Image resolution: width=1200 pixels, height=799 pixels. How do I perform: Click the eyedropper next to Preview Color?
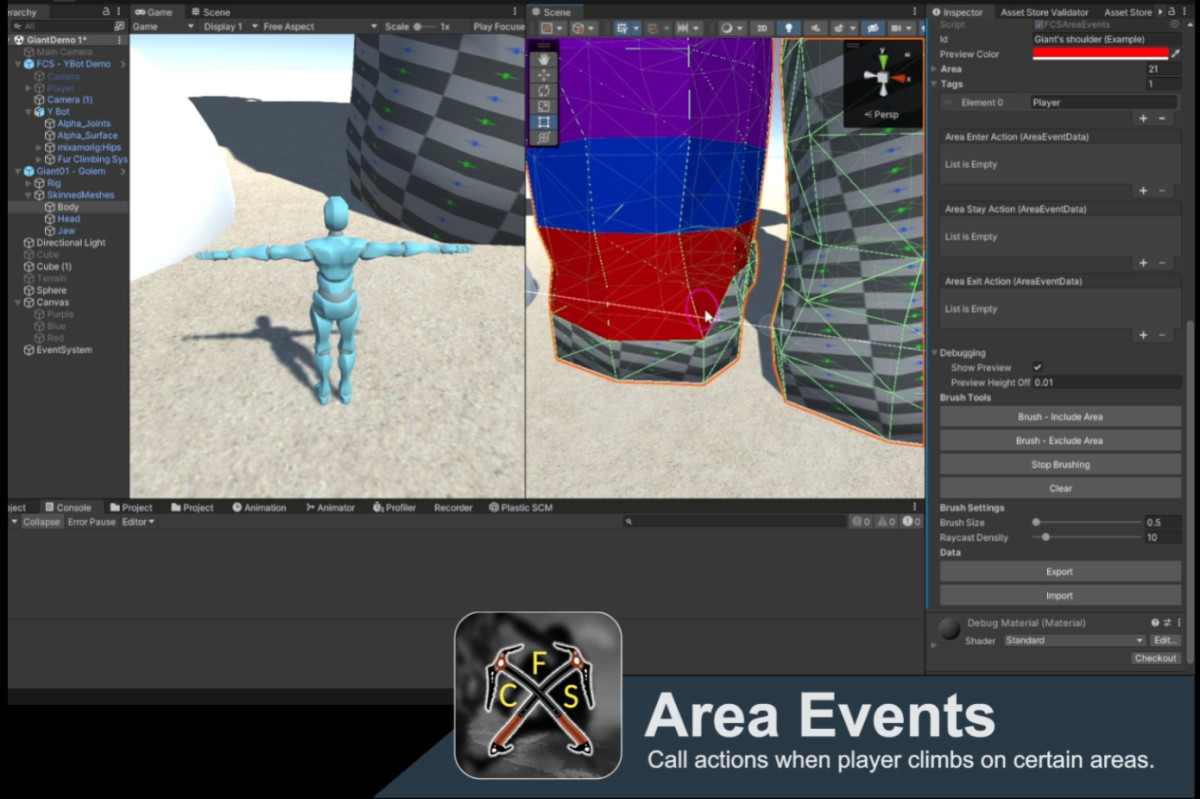point(1176,54)
